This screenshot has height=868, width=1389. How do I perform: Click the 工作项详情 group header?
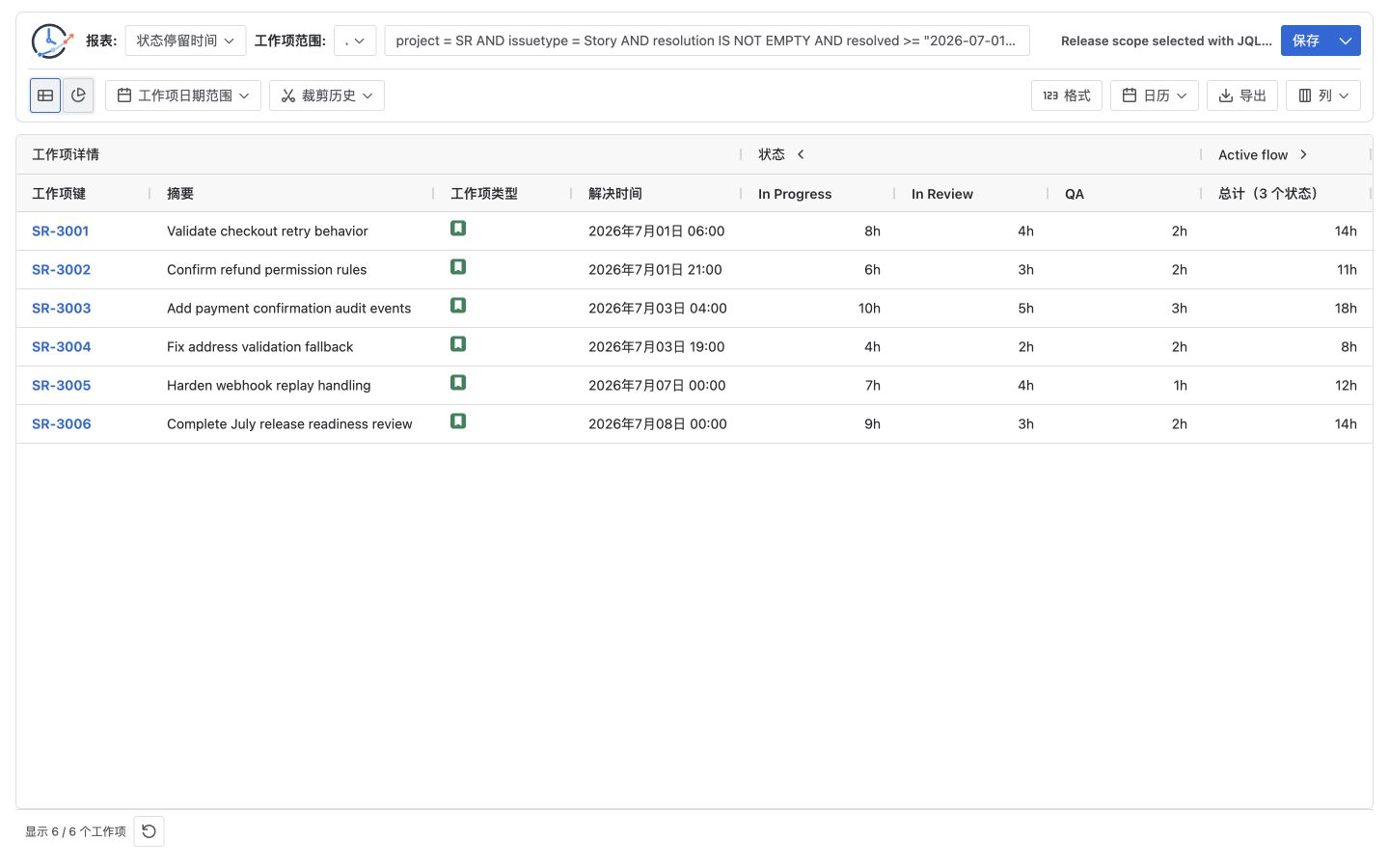66,154
